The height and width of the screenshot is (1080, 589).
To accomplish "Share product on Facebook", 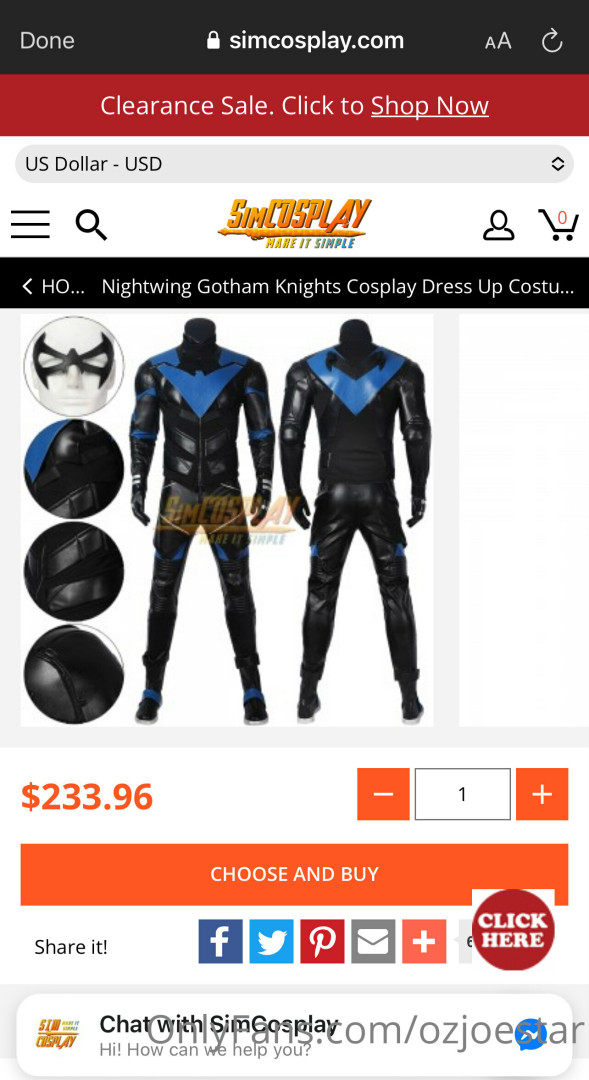I will click(x=220, y=941).
